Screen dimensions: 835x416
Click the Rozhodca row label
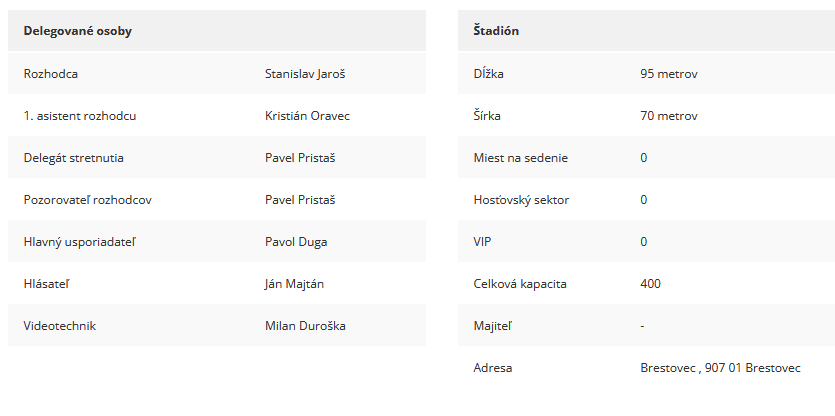pos(51,74)
